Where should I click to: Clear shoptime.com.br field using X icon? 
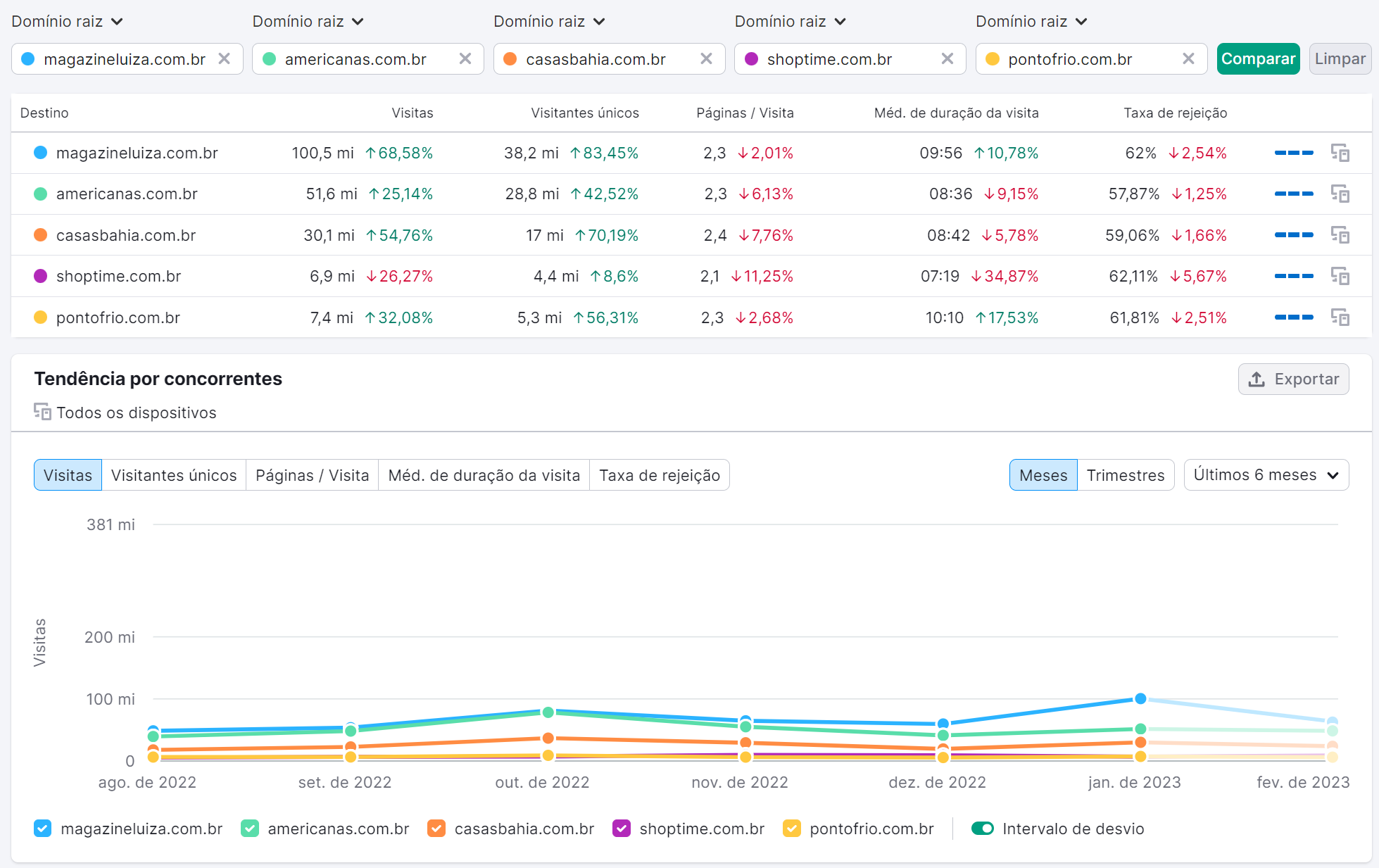tap(947, 58)
